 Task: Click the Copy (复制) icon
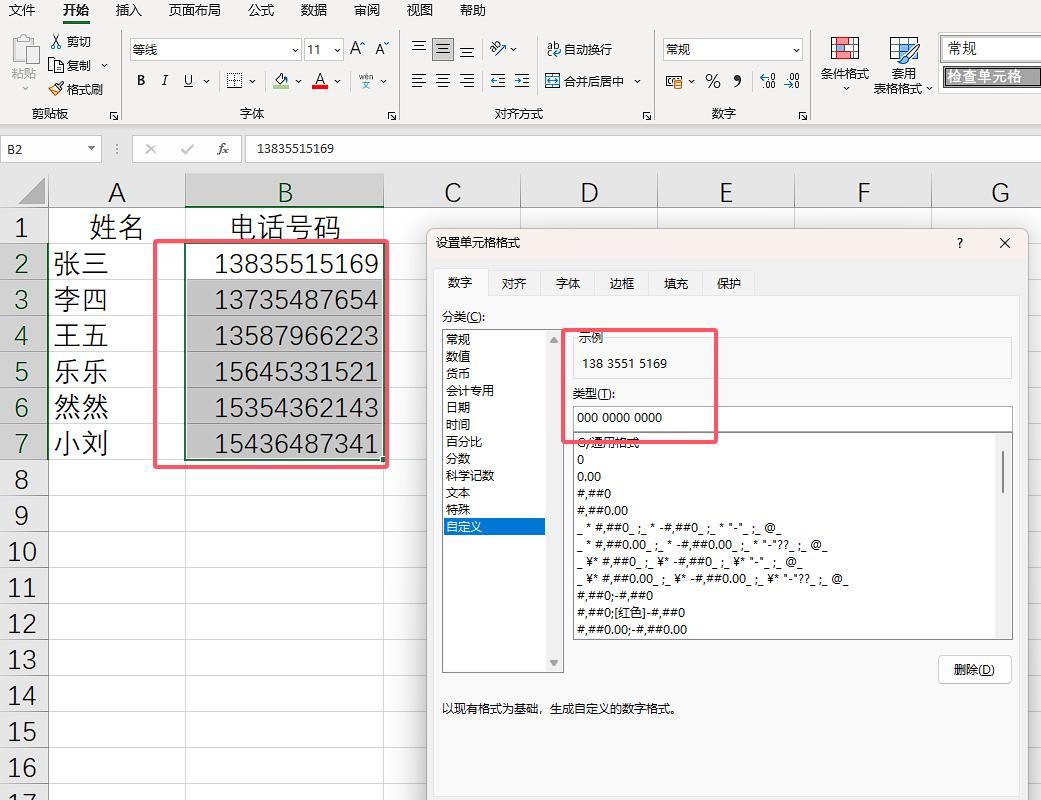(x=56, y=65)
